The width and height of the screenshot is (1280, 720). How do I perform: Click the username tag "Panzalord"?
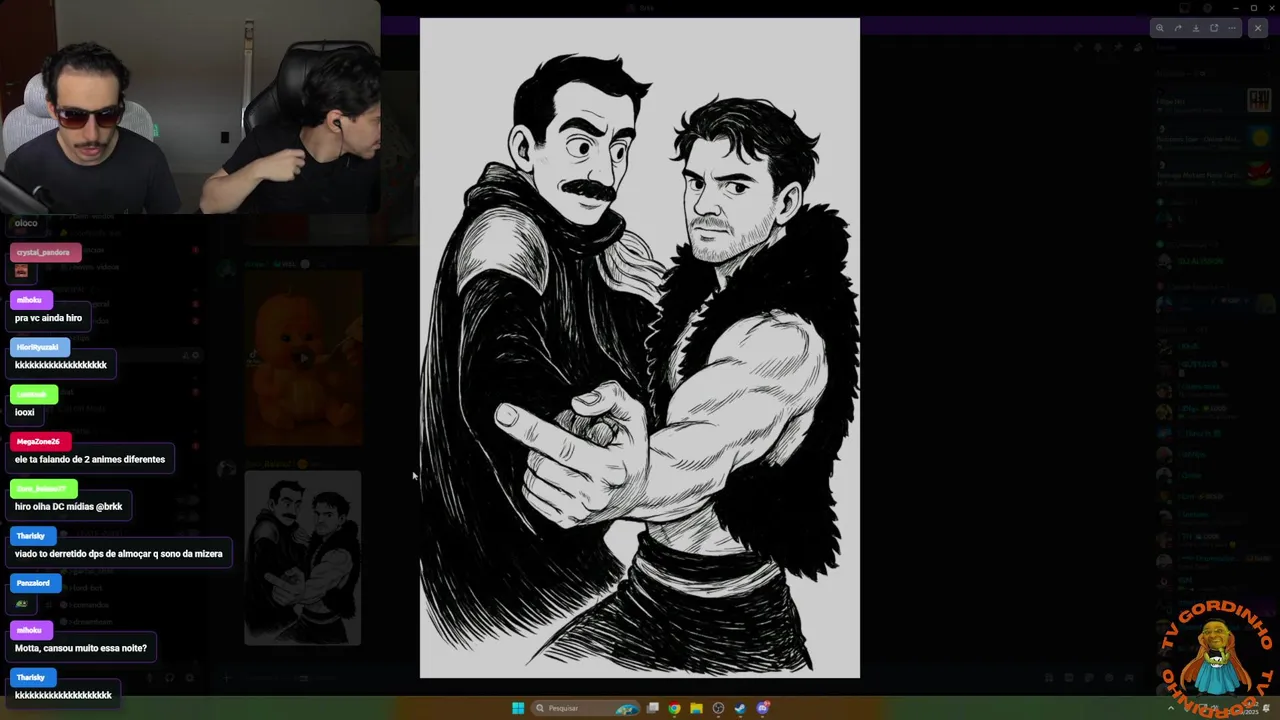click(33, 583)
